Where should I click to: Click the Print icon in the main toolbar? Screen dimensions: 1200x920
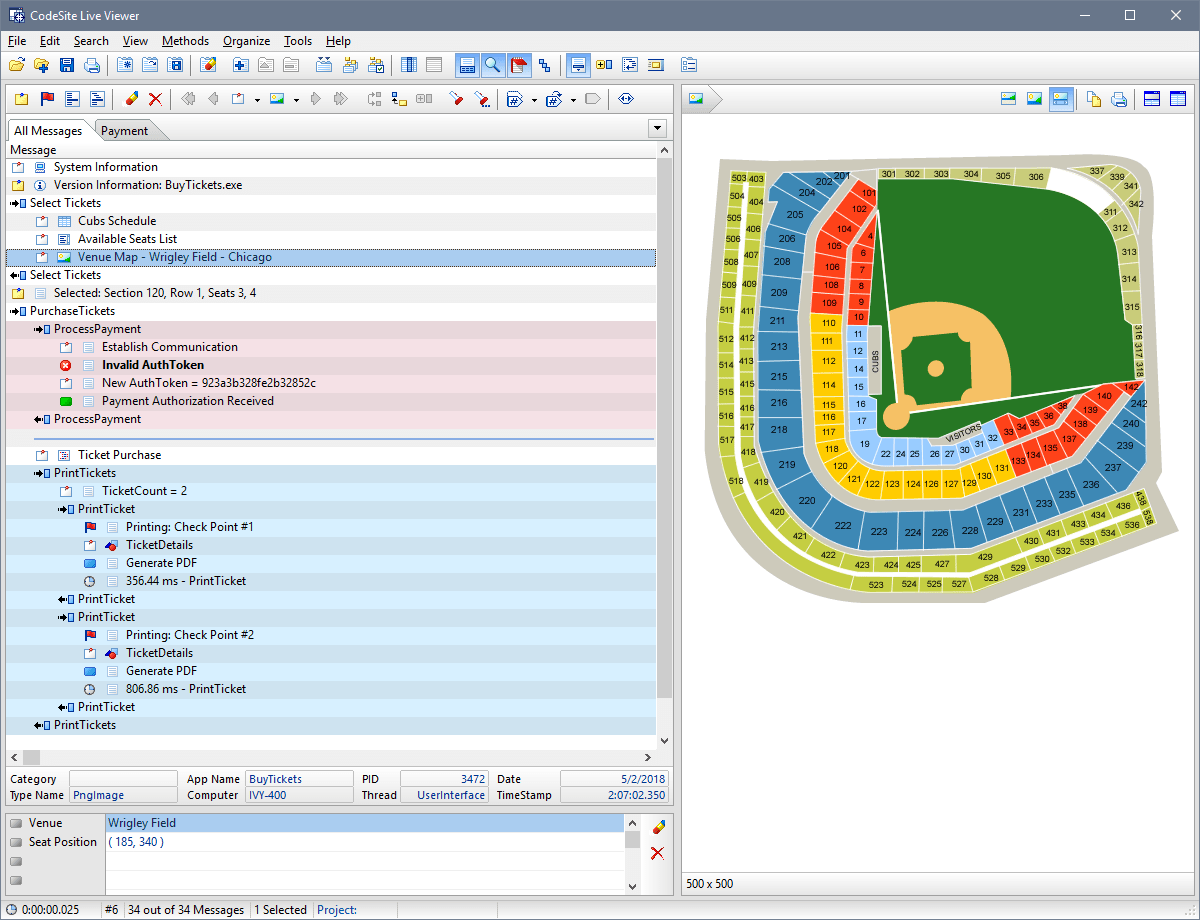(92, 65)
